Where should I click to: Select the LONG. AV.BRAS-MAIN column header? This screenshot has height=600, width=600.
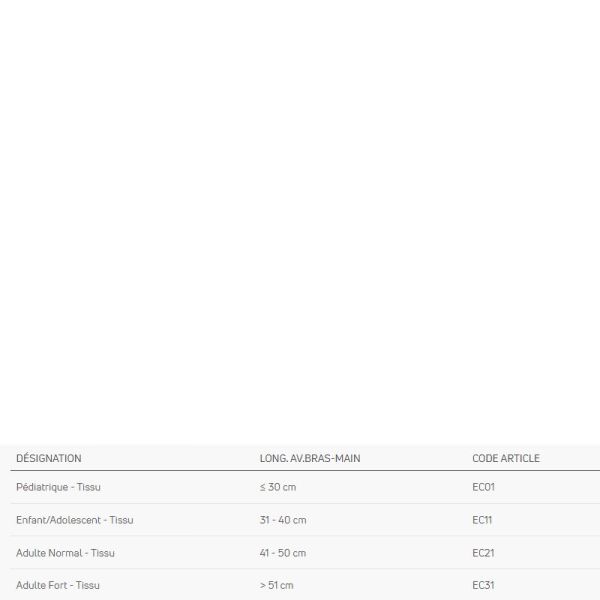[x=310, y=458]
